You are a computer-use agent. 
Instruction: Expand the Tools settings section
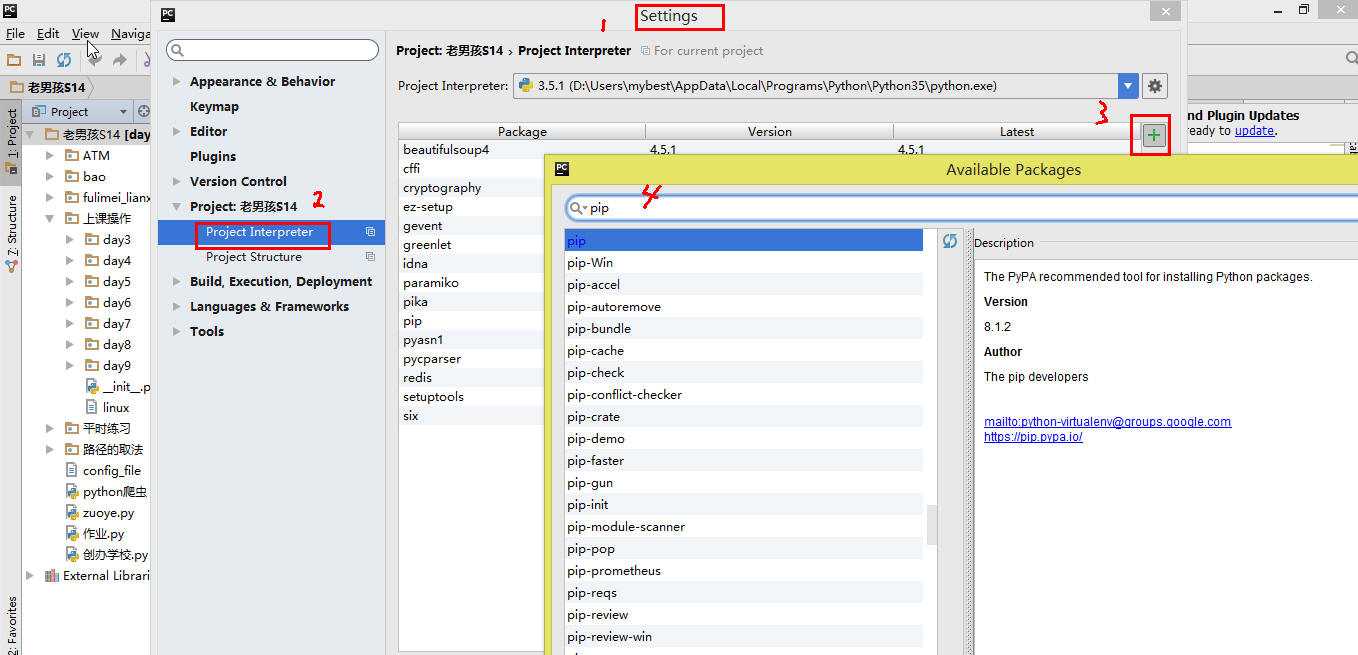click(x=177, y=332)
